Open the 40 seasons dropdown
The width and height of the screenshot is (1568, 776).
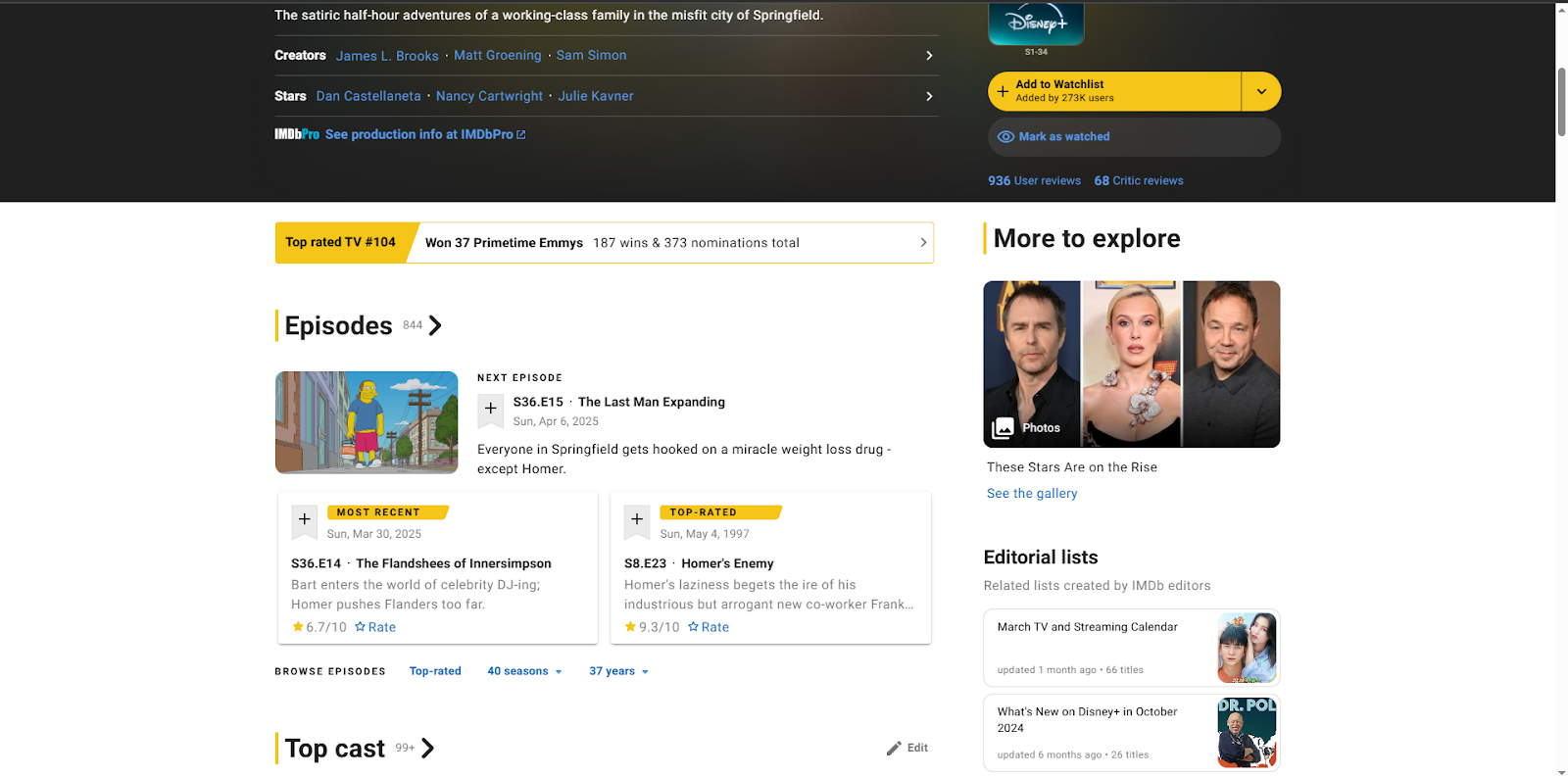point(524,671)
